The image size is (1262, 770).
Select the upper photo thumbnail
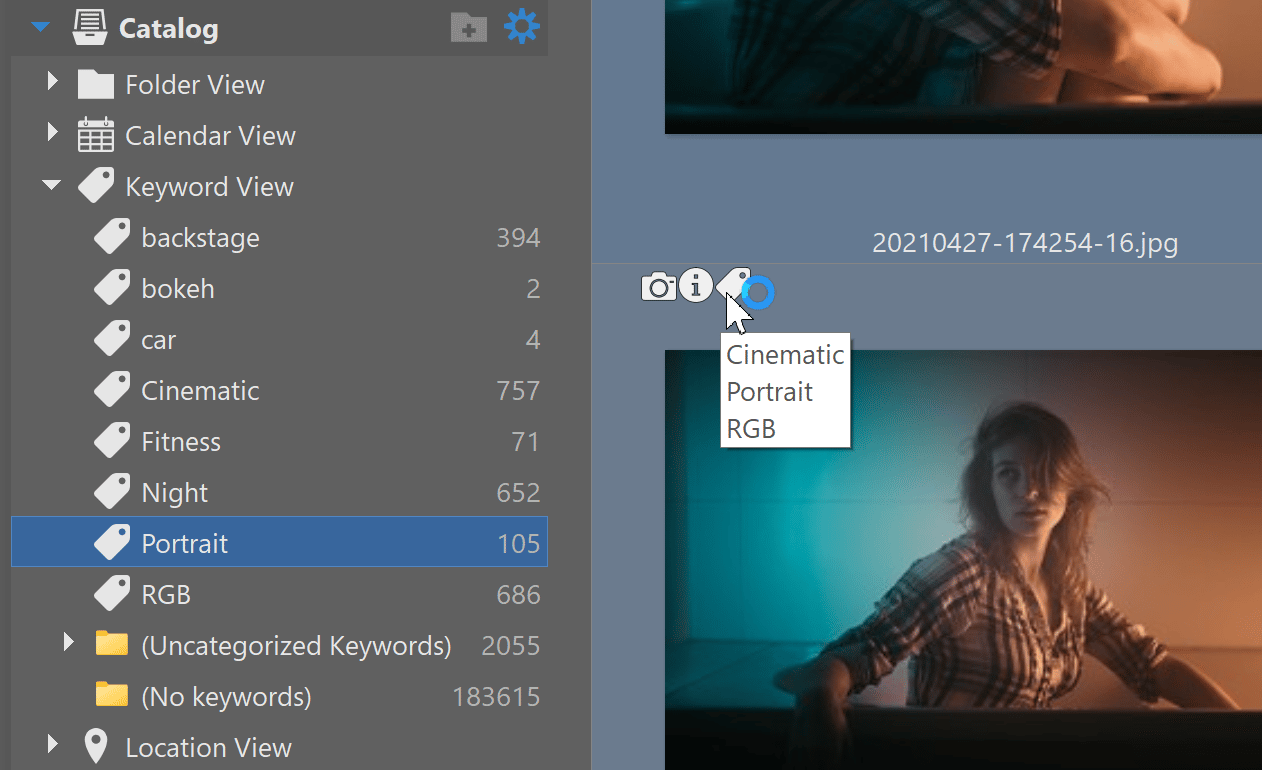(x=963, y=66)
